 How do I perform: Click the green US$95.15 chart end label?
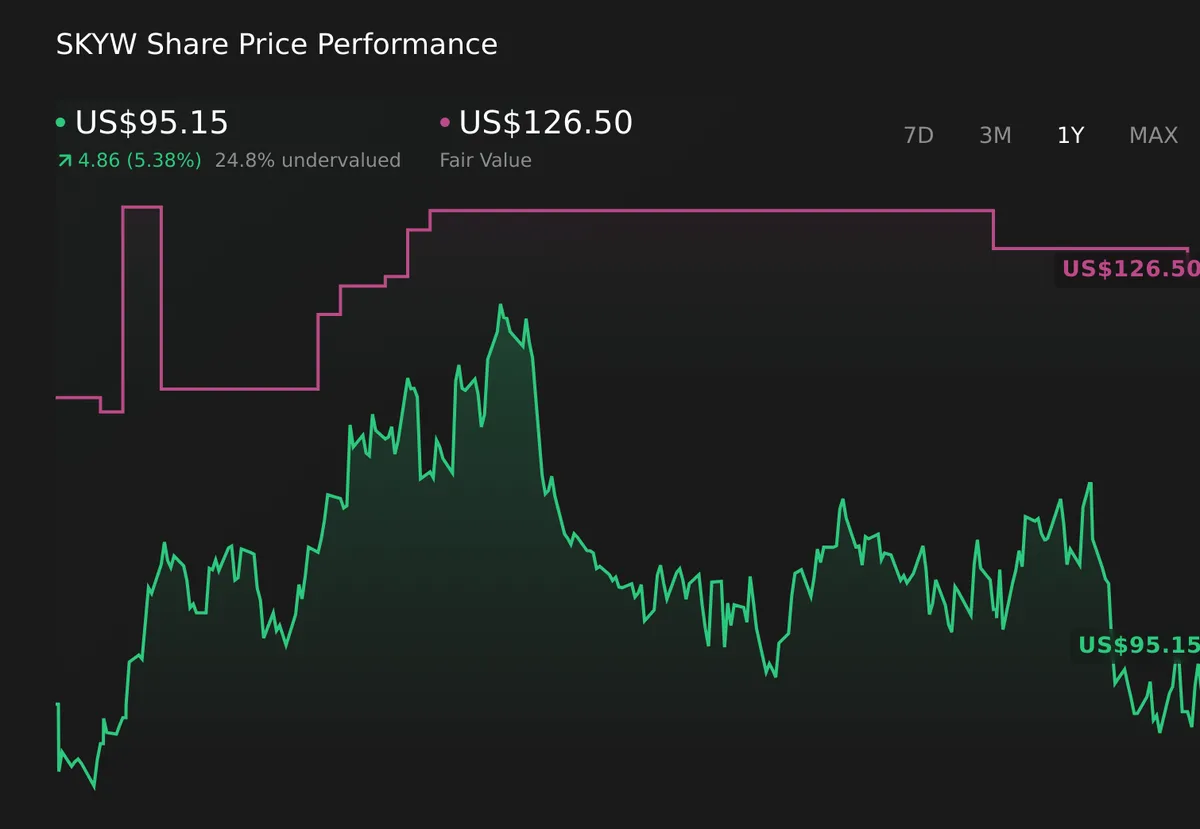[1137, 645]
